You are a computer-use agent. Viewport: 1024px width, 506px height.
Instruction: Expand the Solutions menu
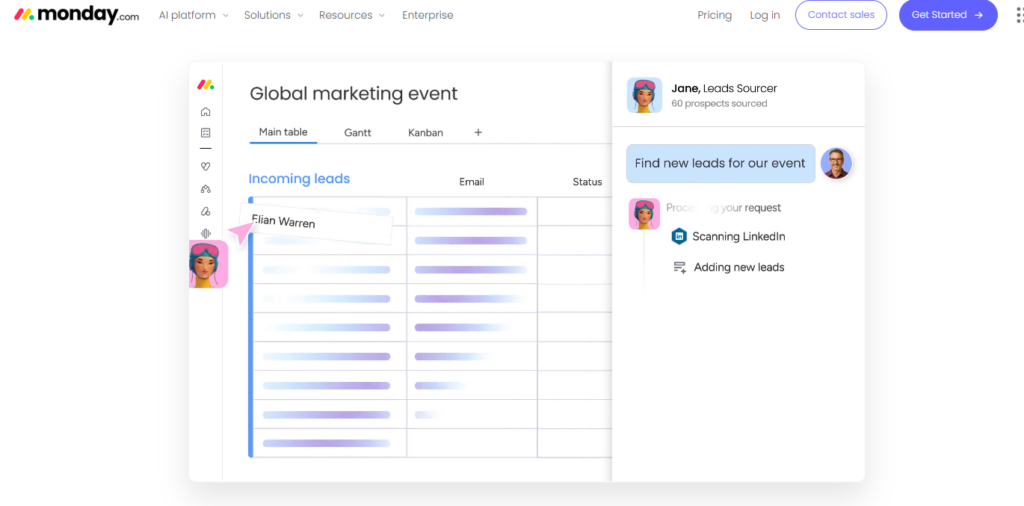274,15
